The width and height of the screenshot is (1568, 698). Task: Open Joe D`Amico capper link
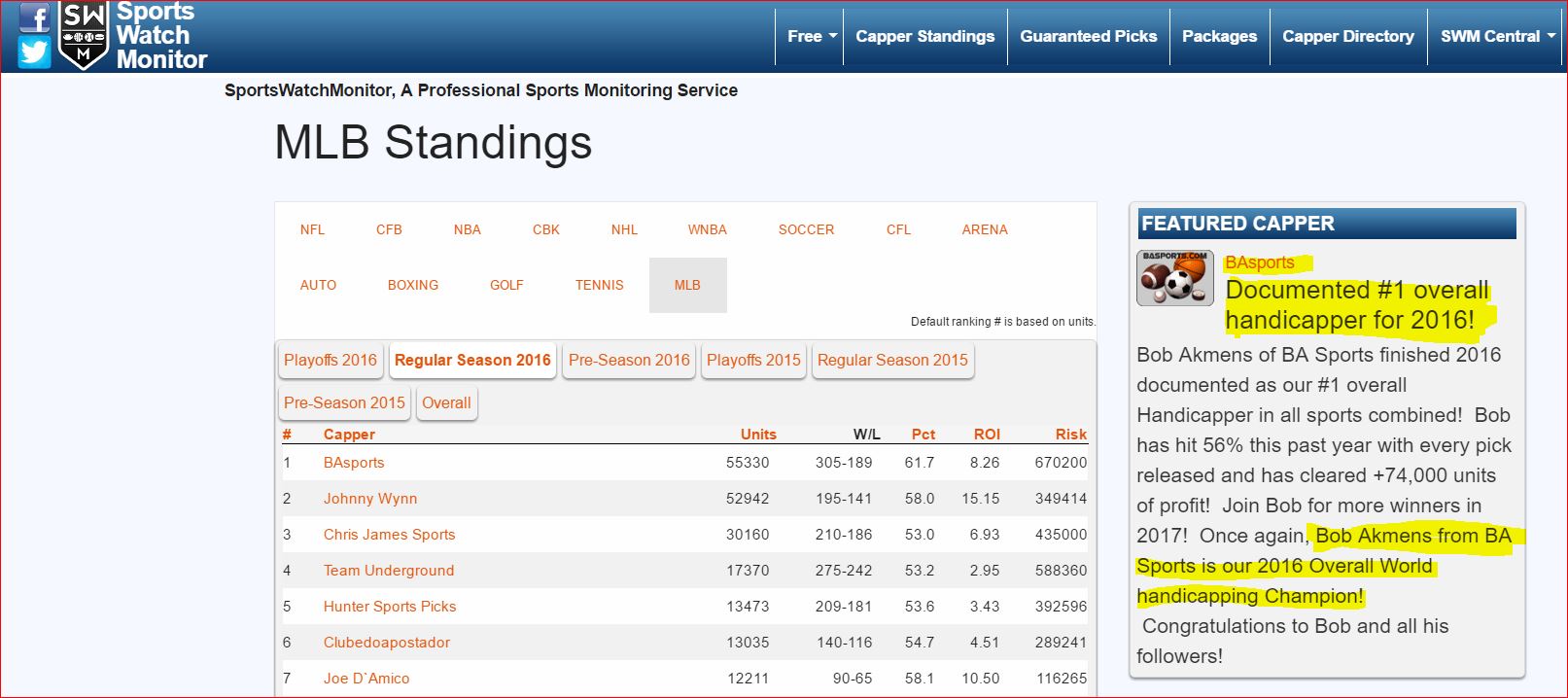[x=366, y=679]
